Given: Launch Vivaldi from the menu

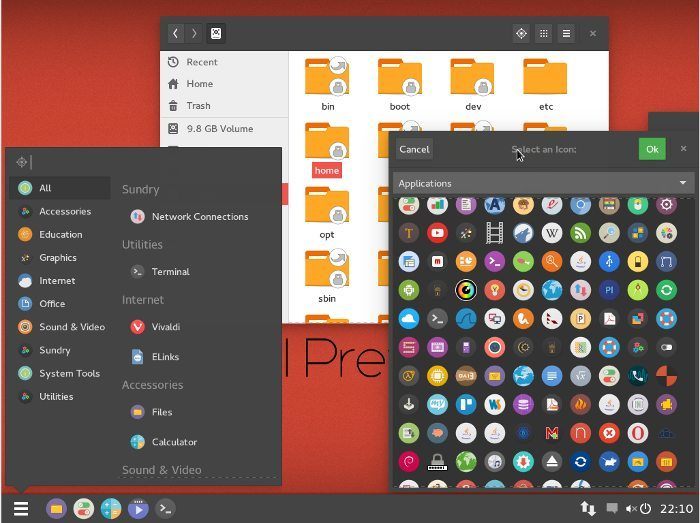Looking at the screenshot, I should [155, 327].
